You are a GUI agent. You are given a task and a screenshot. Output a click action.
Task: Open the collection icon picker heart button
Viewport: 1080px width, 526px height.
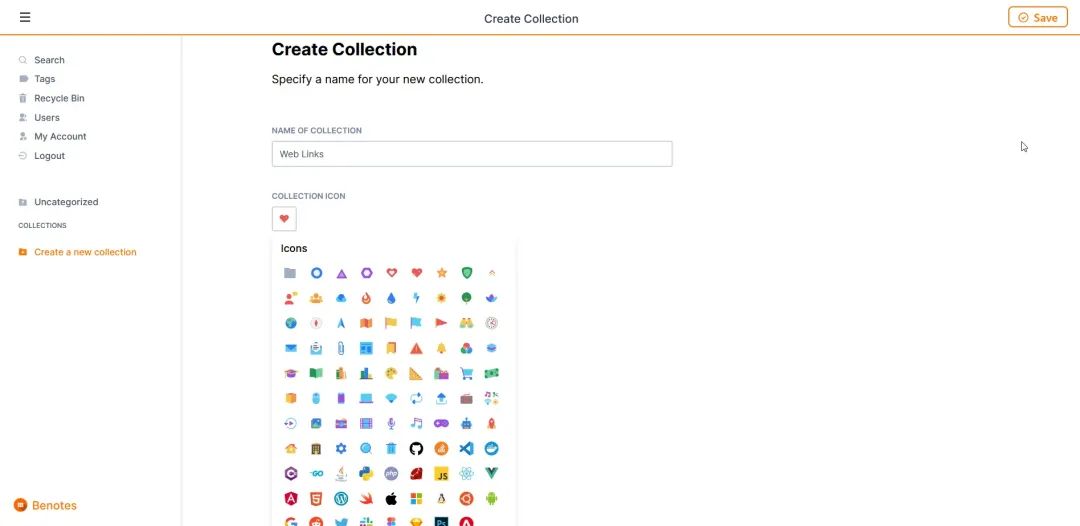click(284, 219)
